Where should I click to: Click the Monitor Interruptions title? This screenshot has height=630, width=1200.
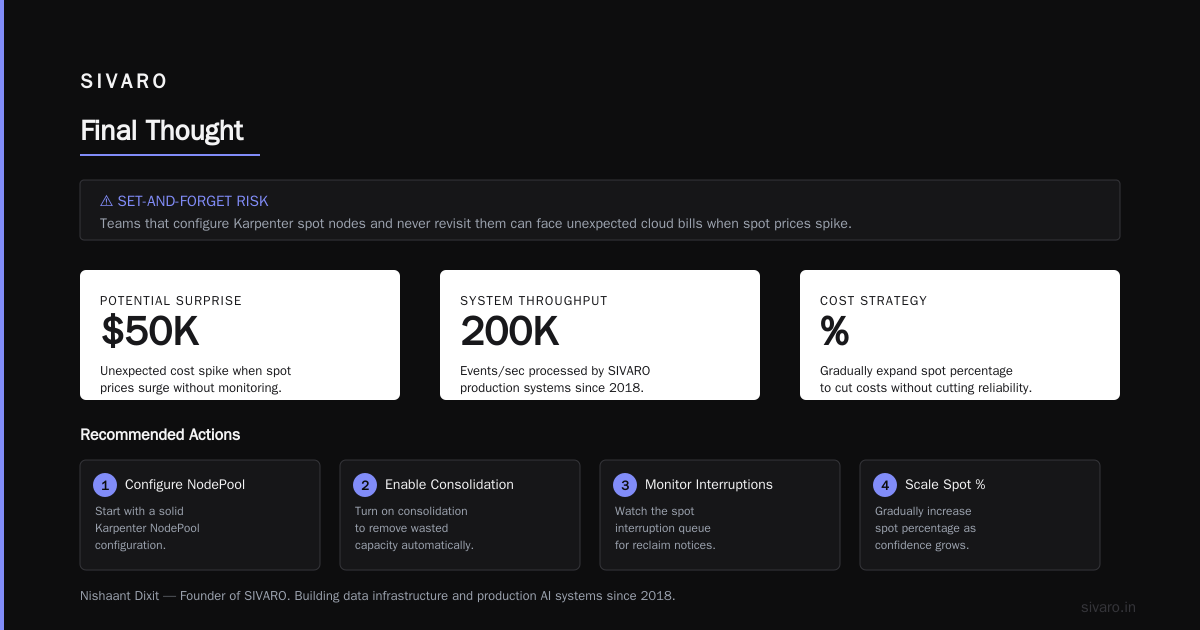709,485
